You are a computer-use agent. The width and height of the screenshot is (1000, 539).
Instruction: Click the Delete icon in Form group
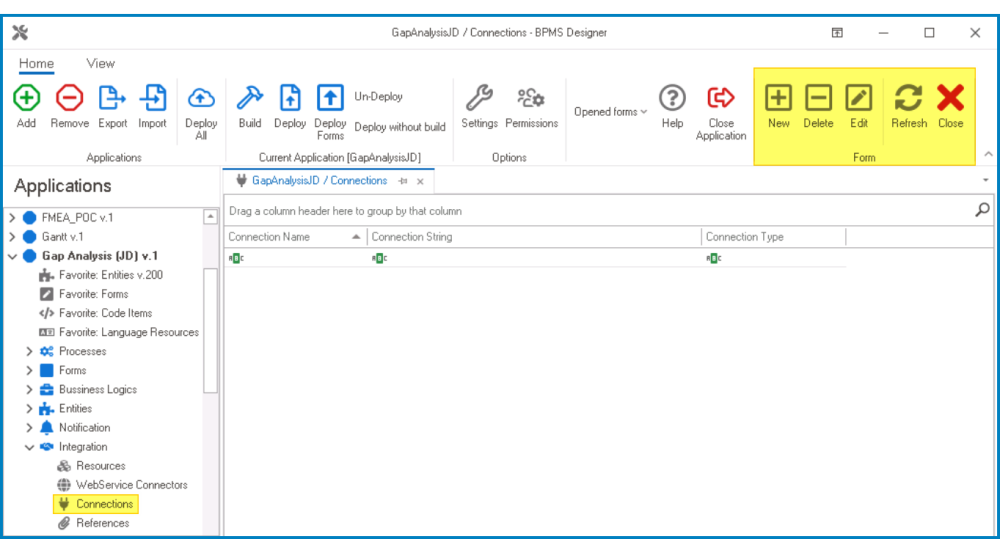click(818, 98)
